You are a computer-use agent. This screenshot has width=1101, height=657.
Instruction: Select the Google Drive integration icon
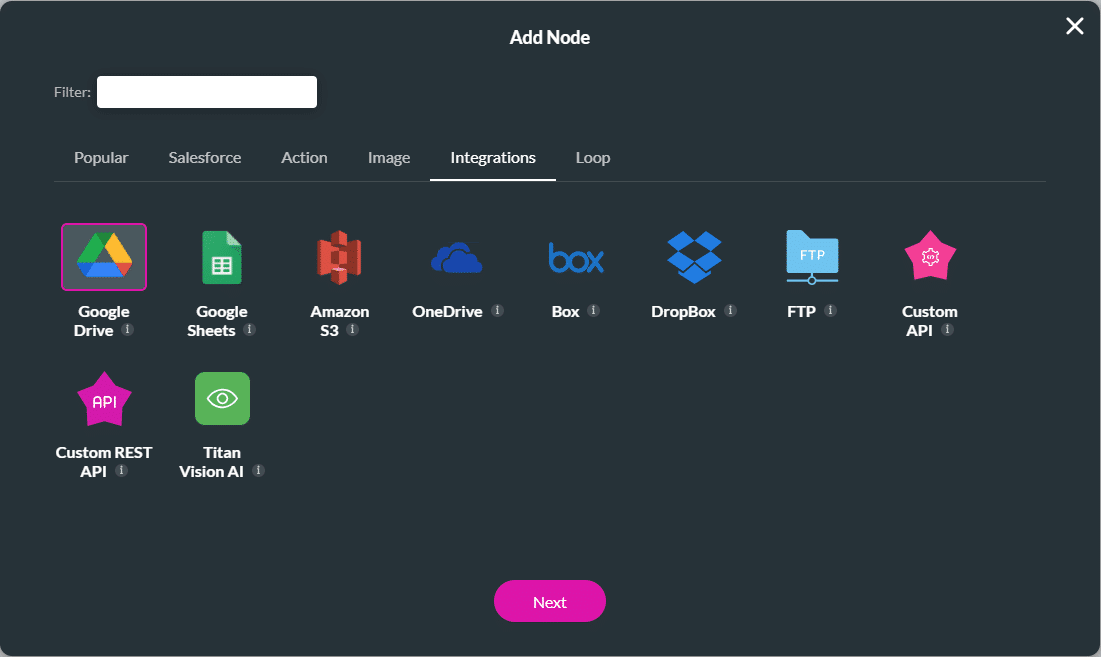pos(104,256)
